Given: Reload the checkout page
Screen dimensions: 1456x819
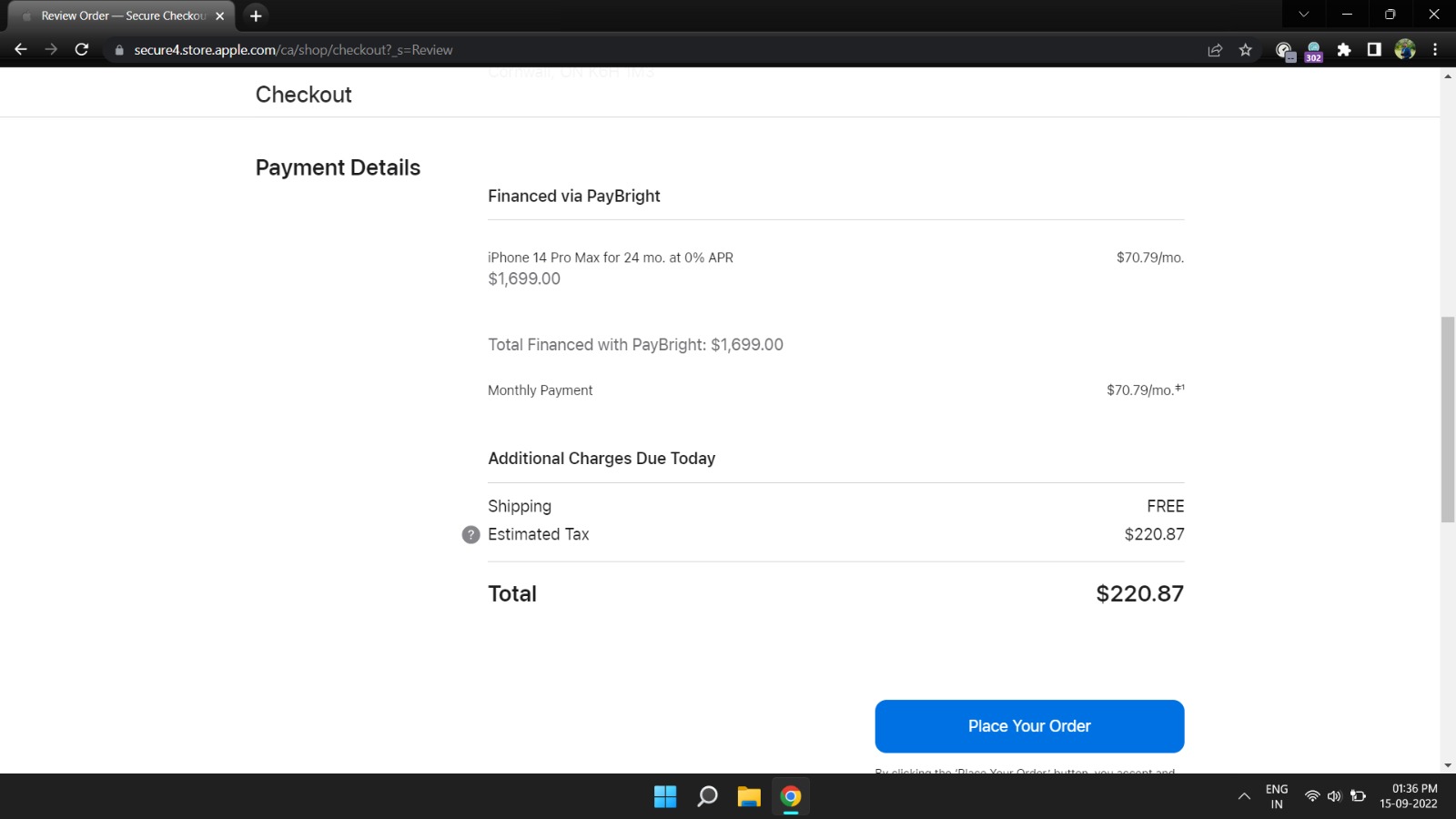Looking at the screenshot, I should [82, 50].
